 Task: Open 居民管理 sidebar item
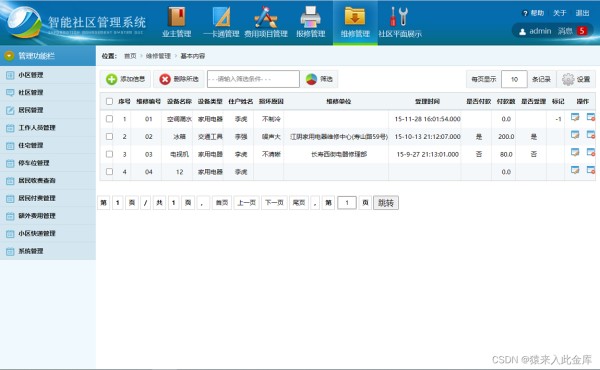pos(48,110)
